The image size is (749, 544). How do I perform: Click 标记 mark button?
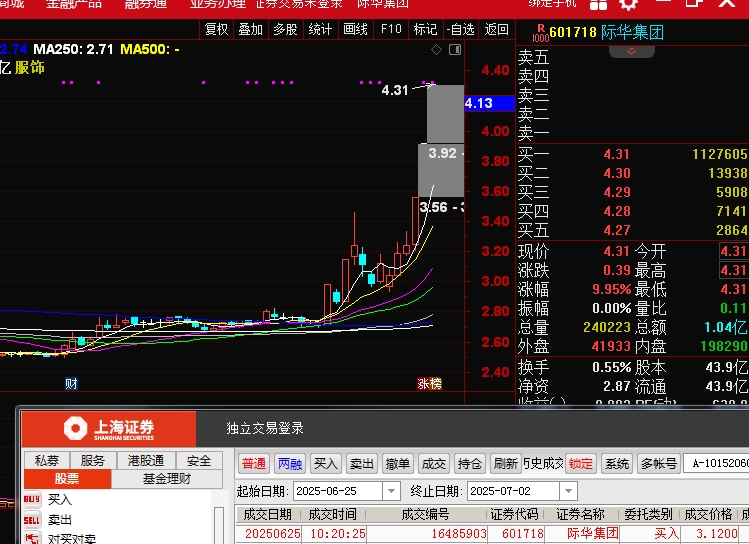point(425,30)
